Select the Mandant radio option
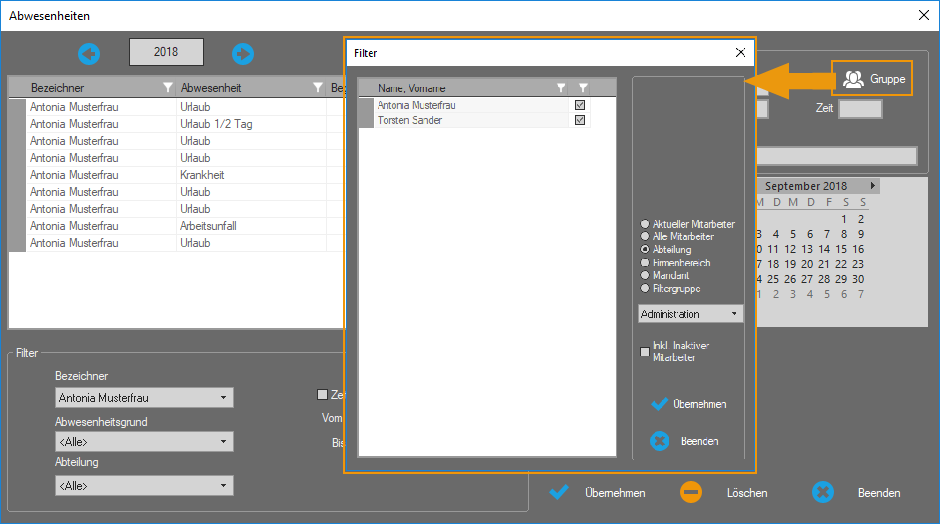This screenshot has width=940, height=524. (x=645, y=275)
